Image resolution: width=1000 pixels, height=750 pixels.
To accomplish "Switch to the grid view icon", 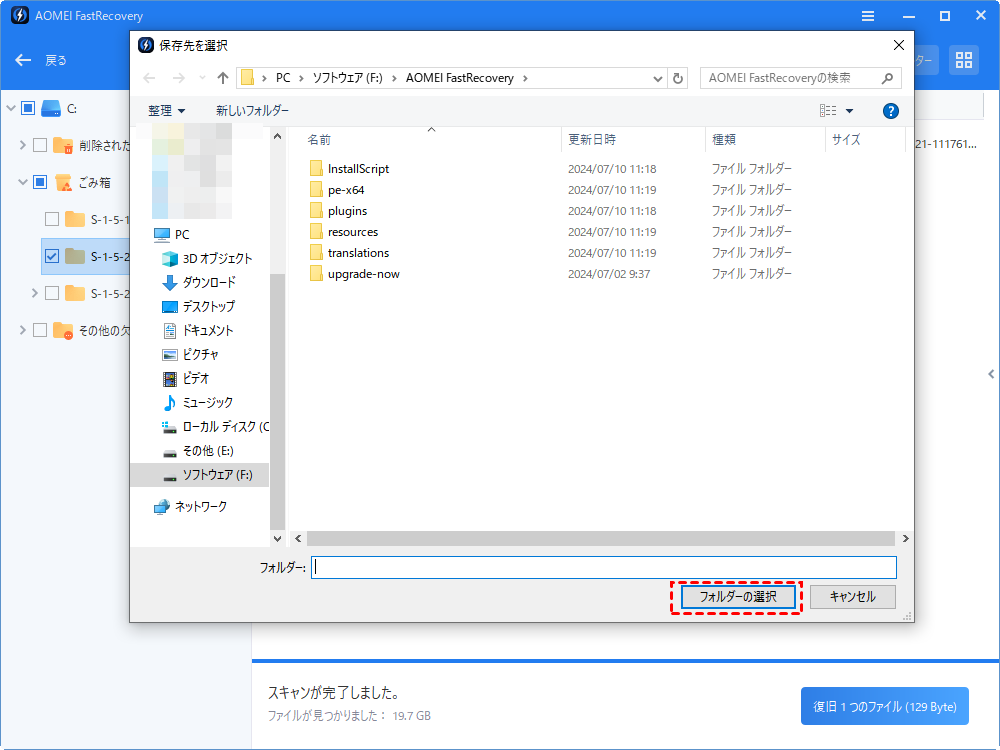I will coord(964,60).
